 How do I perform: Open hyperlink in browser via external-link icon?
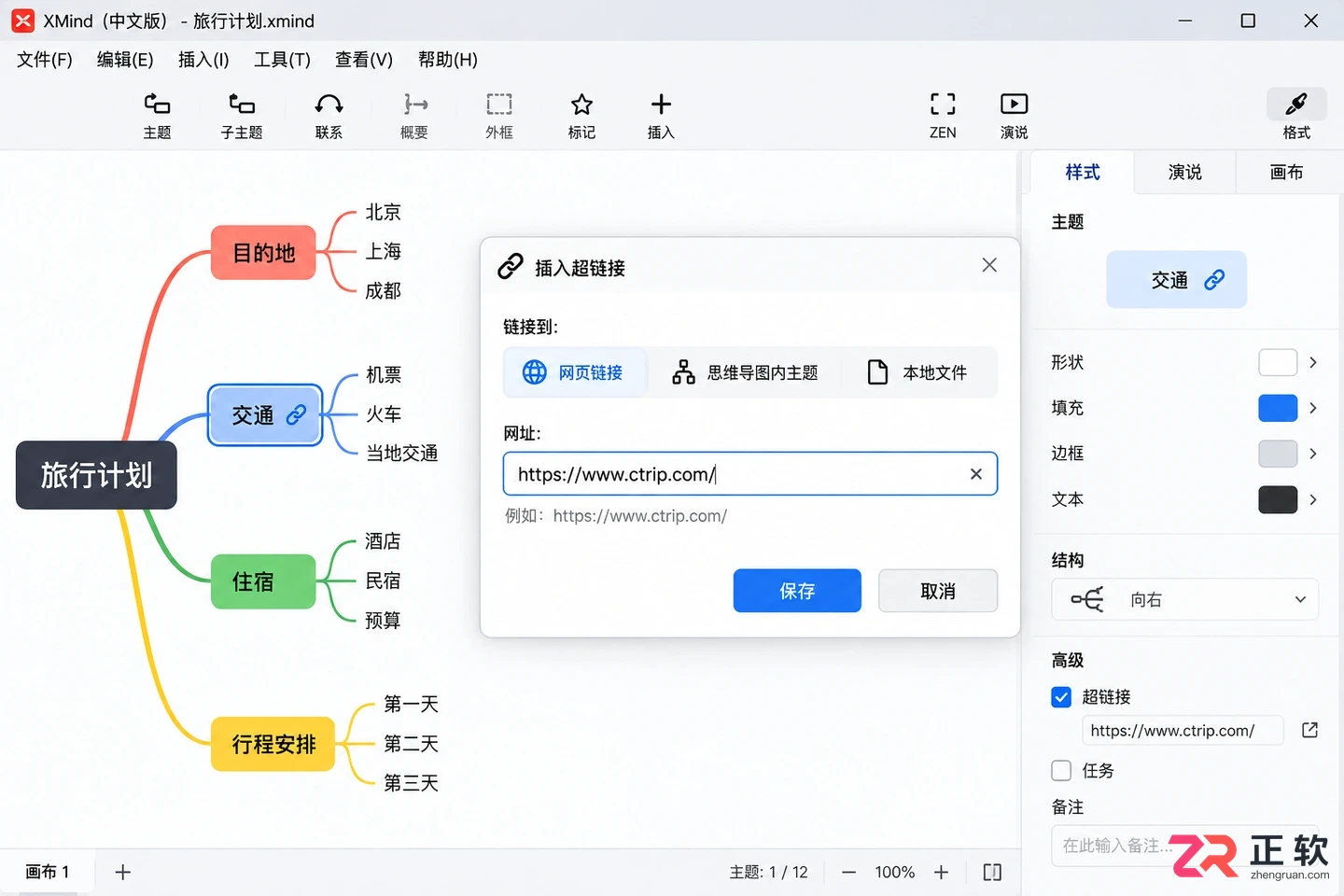(x=1309, y=730)
